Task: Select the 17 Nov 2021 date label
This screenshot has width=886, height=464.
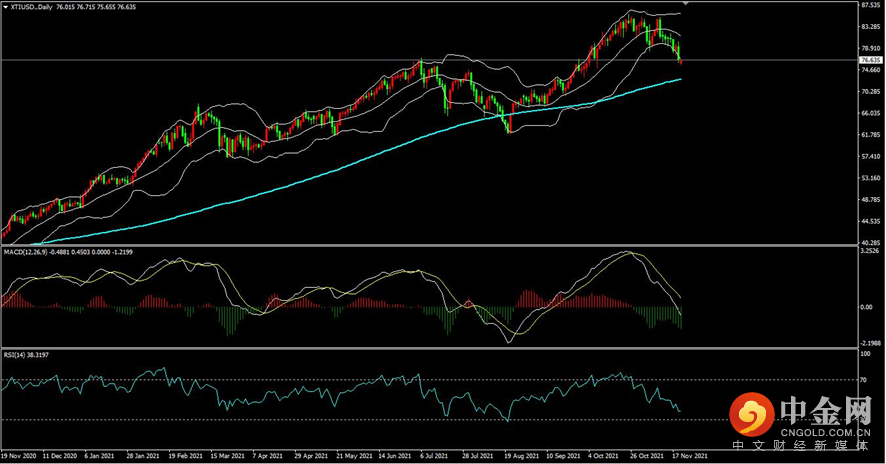Action: click(x=689, y=456)
